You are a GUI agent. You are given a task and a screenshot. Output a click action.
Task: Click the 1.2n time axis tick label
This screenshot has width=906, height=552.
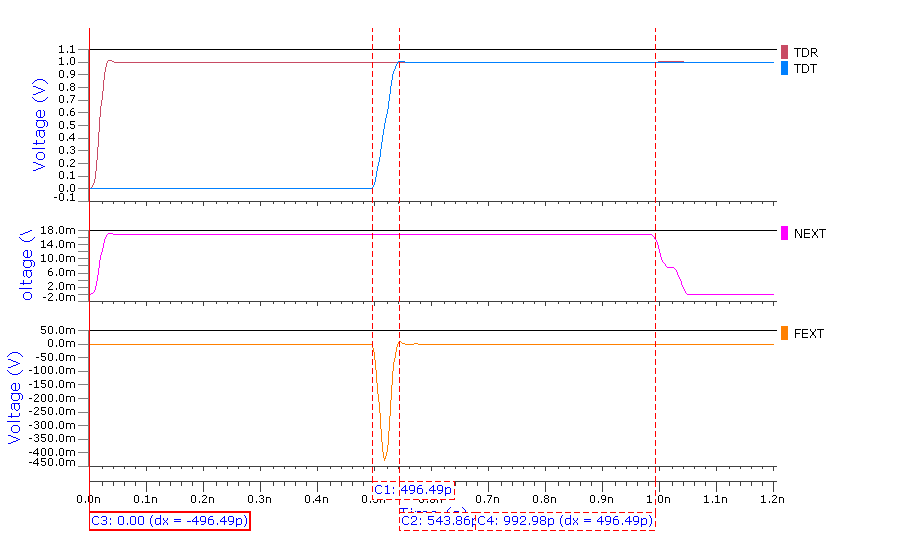point(773,499)
